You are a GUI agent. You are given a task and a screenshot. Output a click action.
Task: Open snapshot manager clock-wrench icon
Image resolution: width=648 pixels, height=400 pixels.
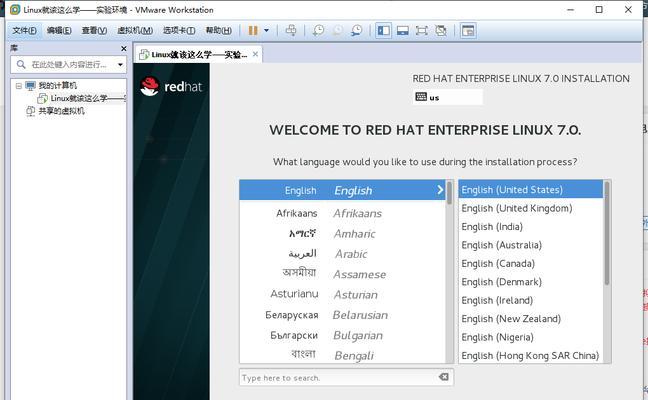click(x=357, y=31)
